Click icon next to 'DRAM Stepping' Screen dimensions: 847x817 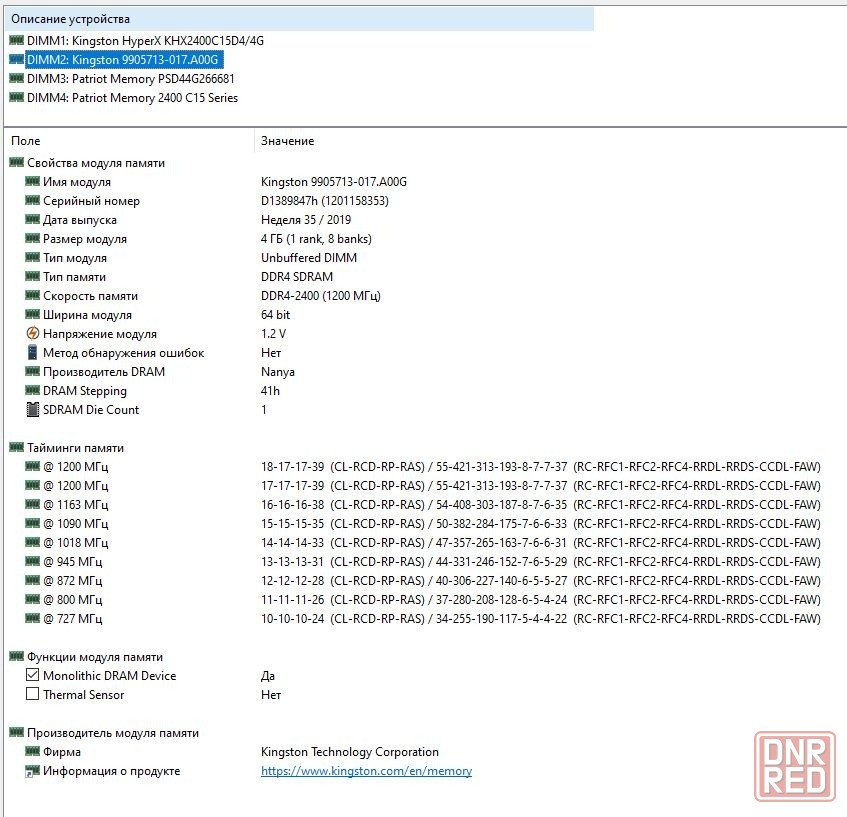pos(32,390)
